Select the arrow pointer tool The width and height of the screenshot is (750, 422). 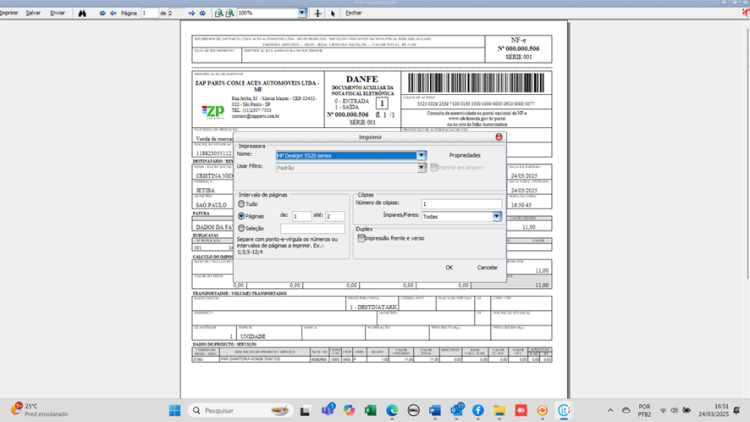tap(333, 13)
